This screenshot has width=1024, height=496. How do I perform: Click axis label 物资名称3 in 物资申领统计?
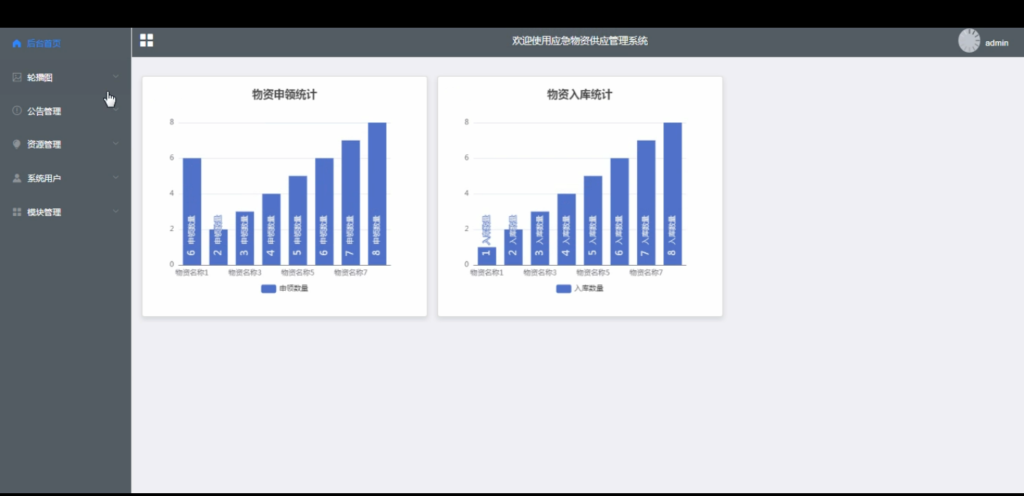click(245, 272)
